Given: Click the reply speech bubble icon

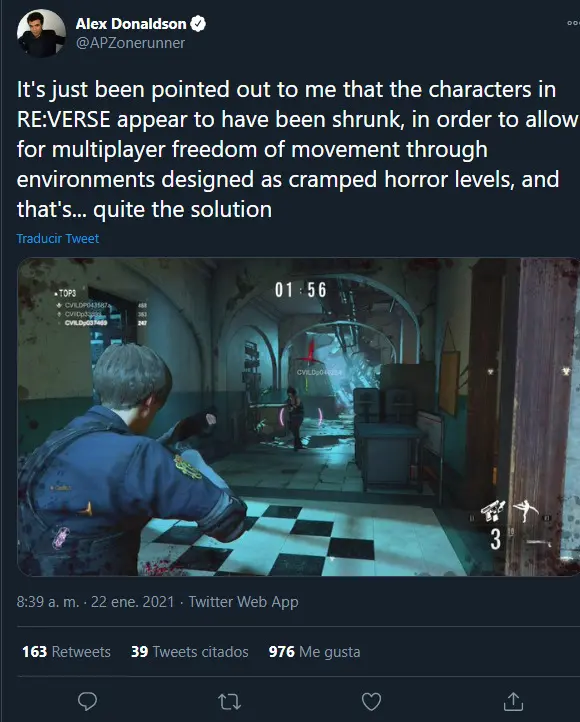Looking at the screenshot, I should pyautogui.click(x=87, y=702).
